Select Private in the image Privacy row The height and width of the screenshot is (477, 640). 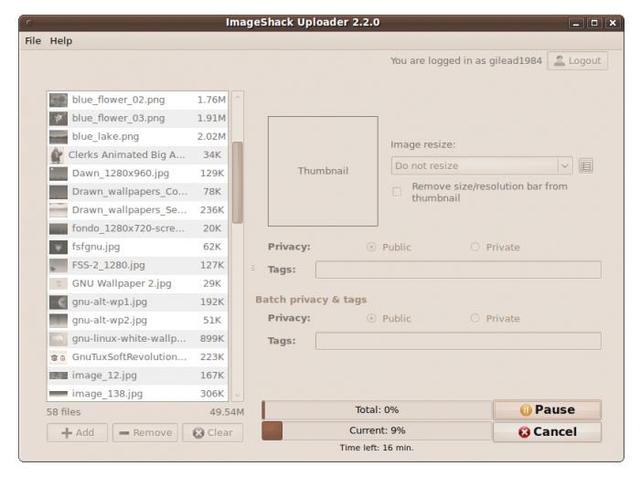(475, 247)
